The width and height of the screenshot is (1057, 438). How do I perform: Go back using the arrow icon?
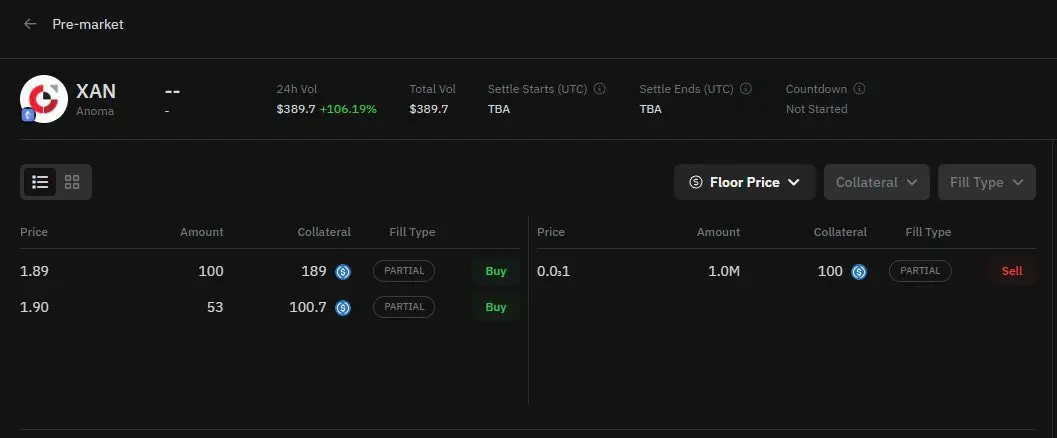[30, 24]
